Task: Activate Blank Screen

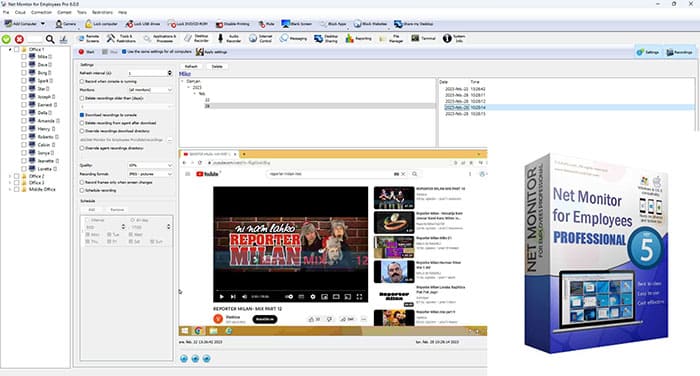Action: tap(296, 24)
